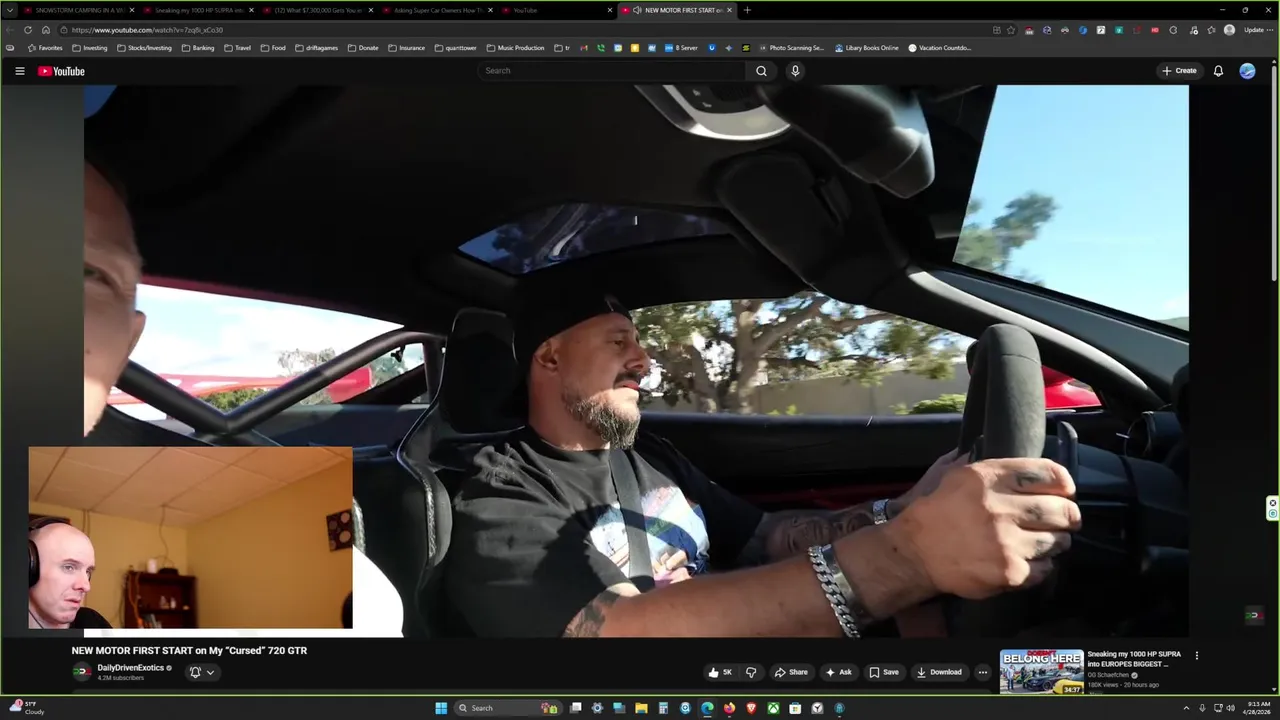Screen dimensions: 1280x720
Task: Open the Travel bookmarks folder
Action: tap(238, 48)
